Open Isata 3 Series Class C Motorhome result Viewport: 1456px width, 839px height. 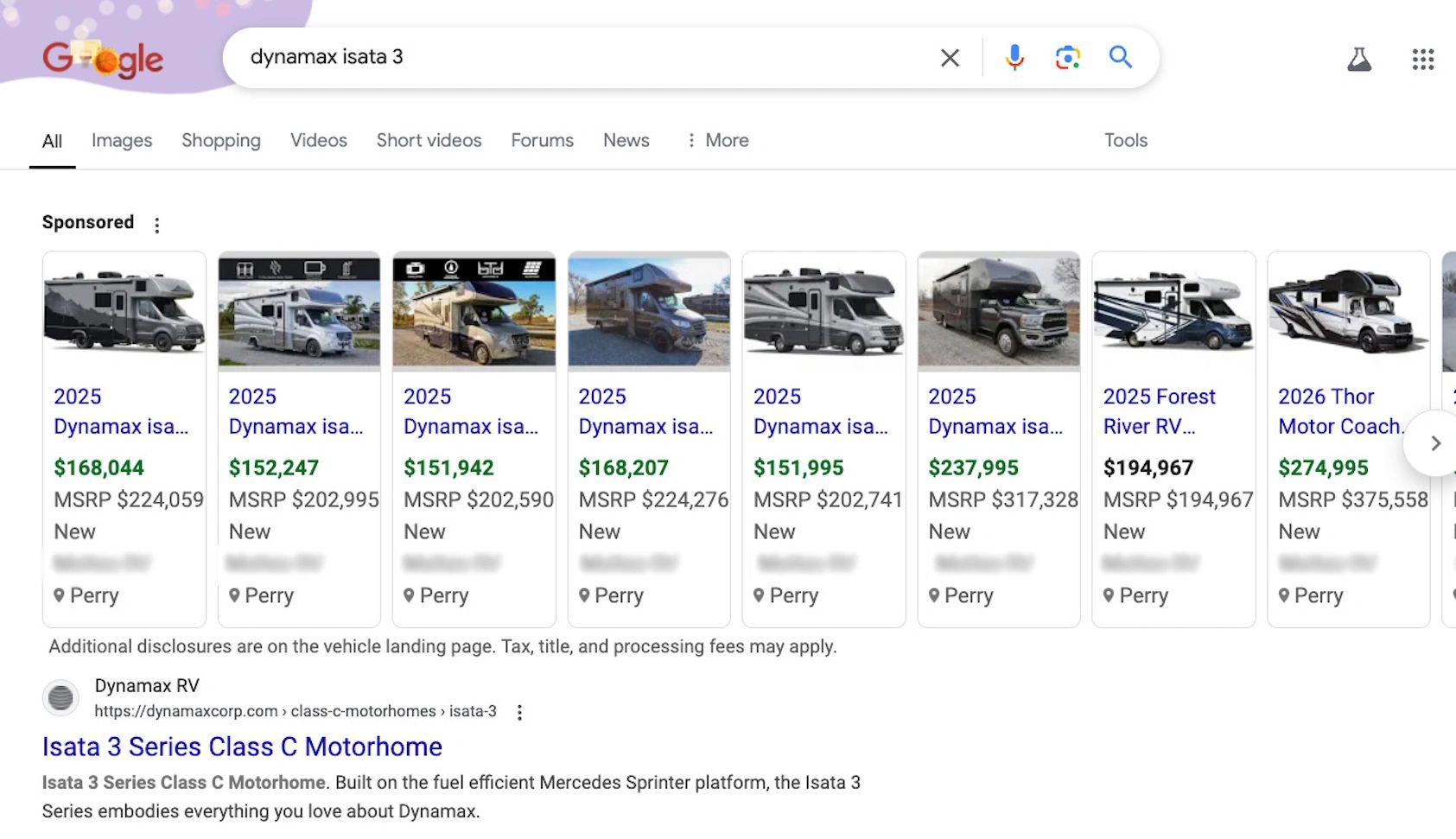242,747
